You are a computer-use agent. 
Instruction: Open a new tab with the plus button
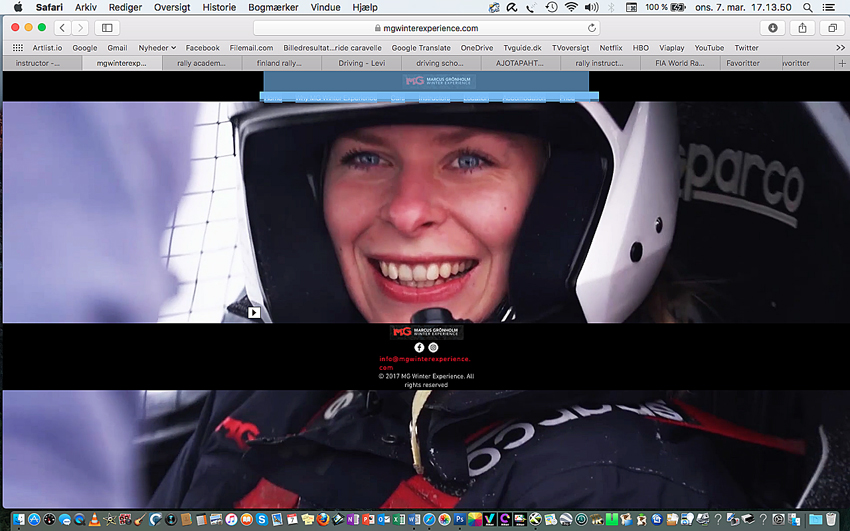coord(842,63)
